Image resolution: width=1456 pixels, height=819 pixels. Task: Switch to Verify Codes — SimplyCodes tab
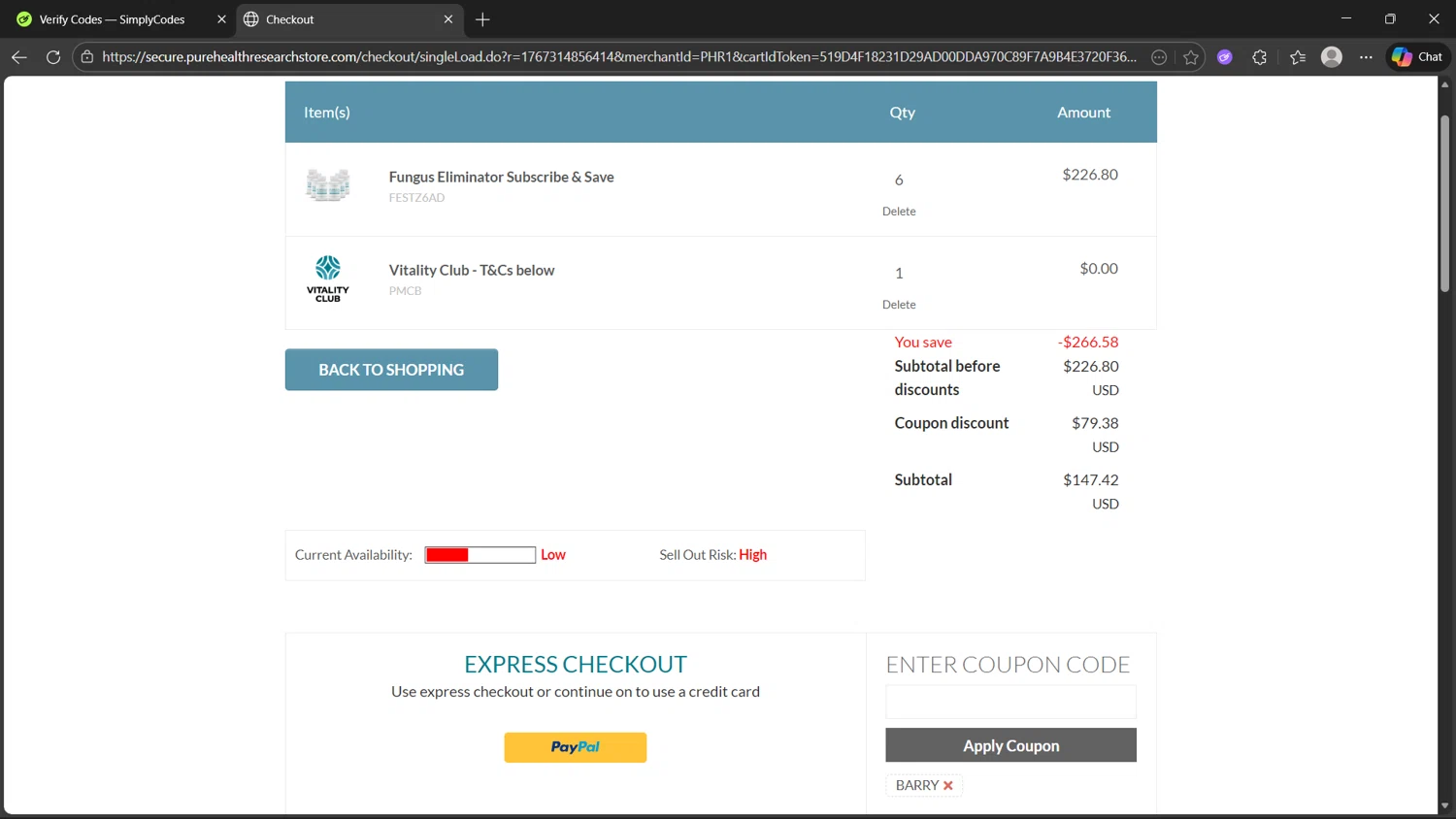(112, 19)
